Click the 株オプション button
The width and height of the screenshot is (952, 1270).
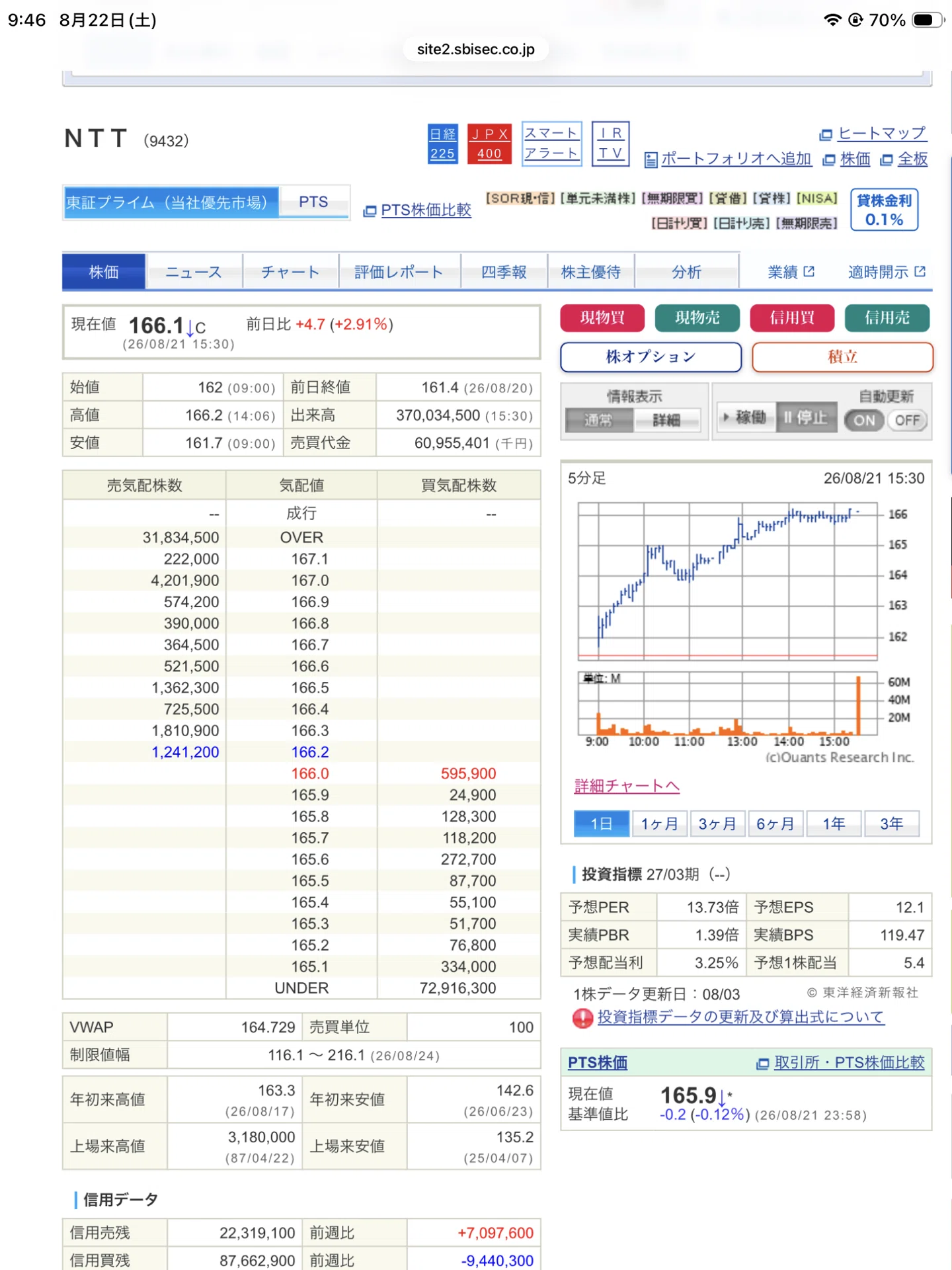(651, 357)
